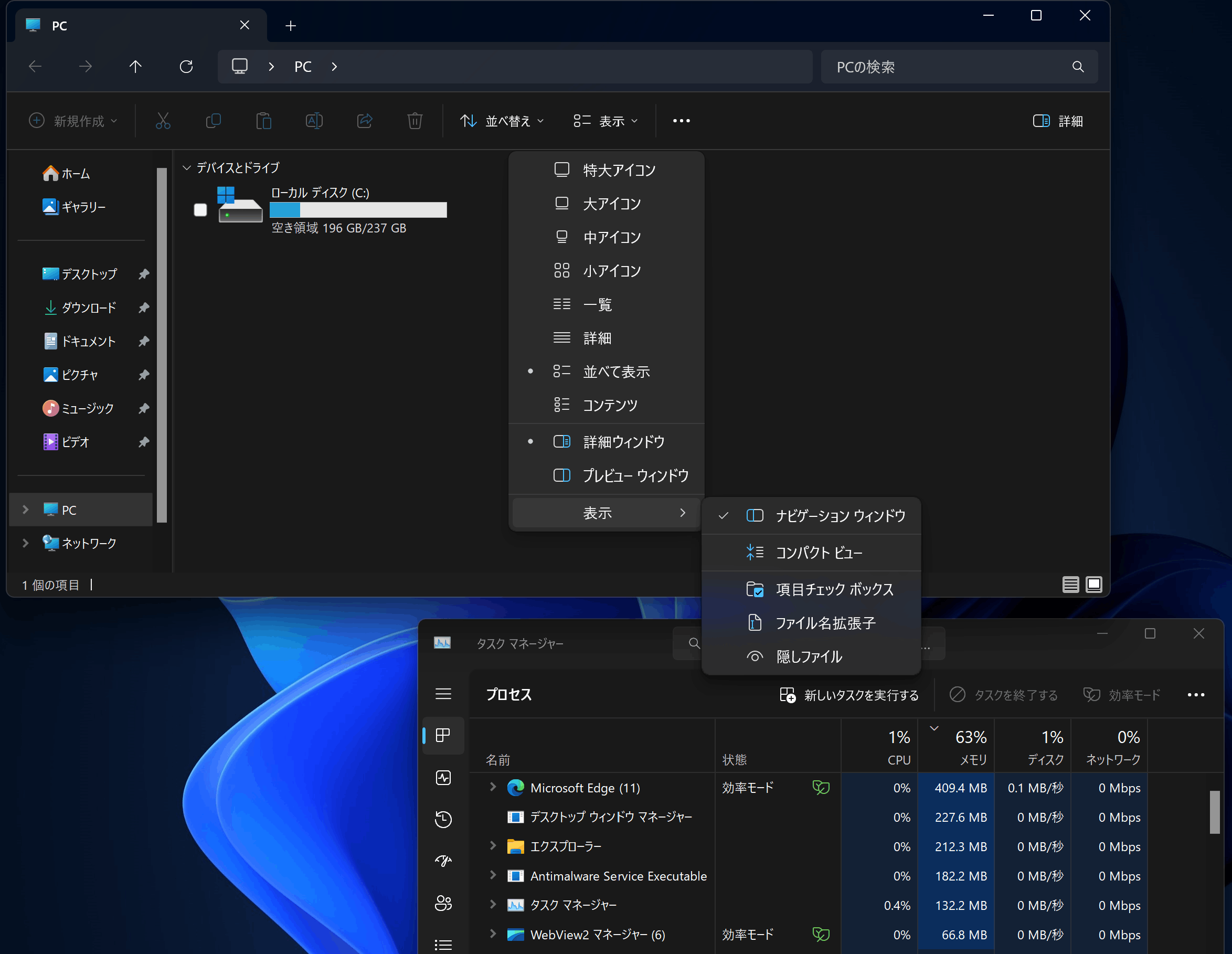Viewport: 1232px width, 954px height.
Task: Click the search magnifier in PCの検索
Action: click(1077, 67)
